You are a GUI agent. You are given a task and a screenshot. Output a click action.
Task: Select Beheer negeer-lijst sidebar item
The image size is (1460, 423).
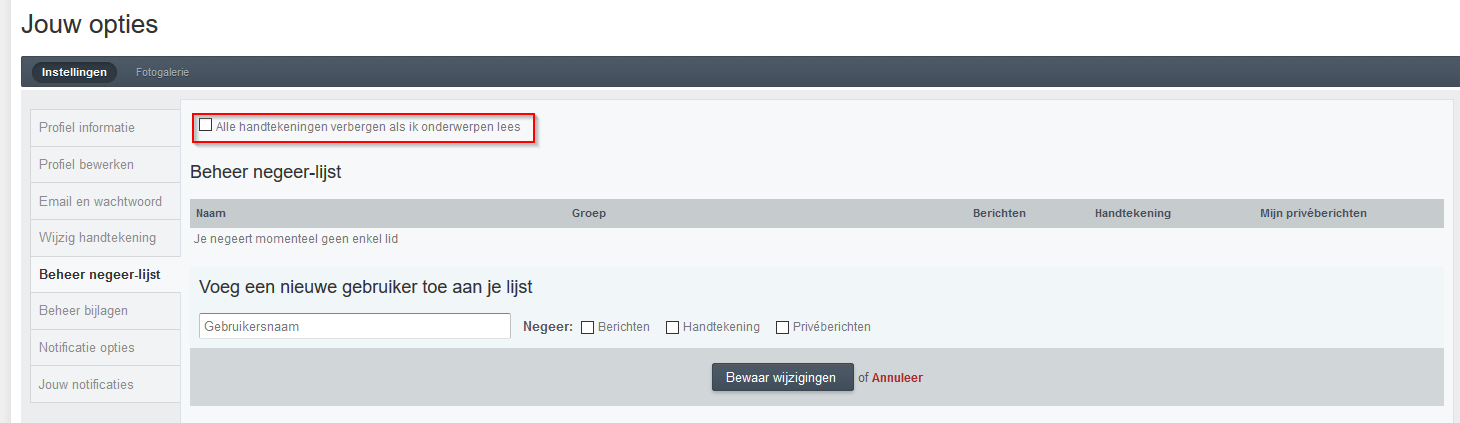(x=106, y=274)
